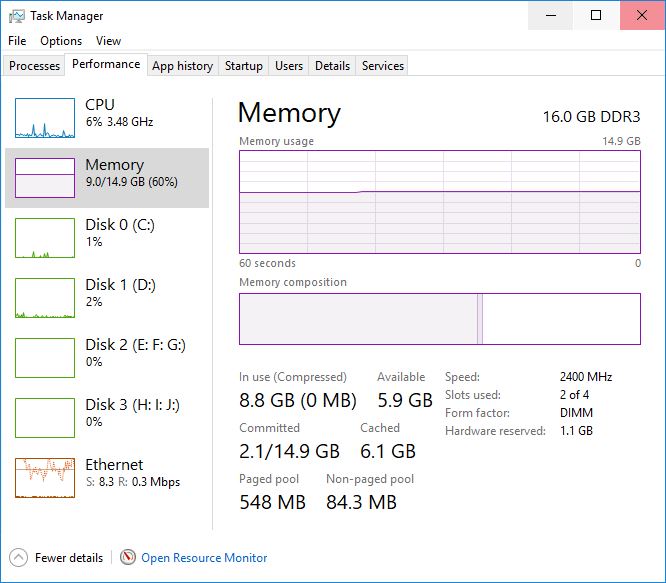The width and height of the screenshot is (666, 583).
Task: Collapse view with Fewer details arrow
Action: 18,557
